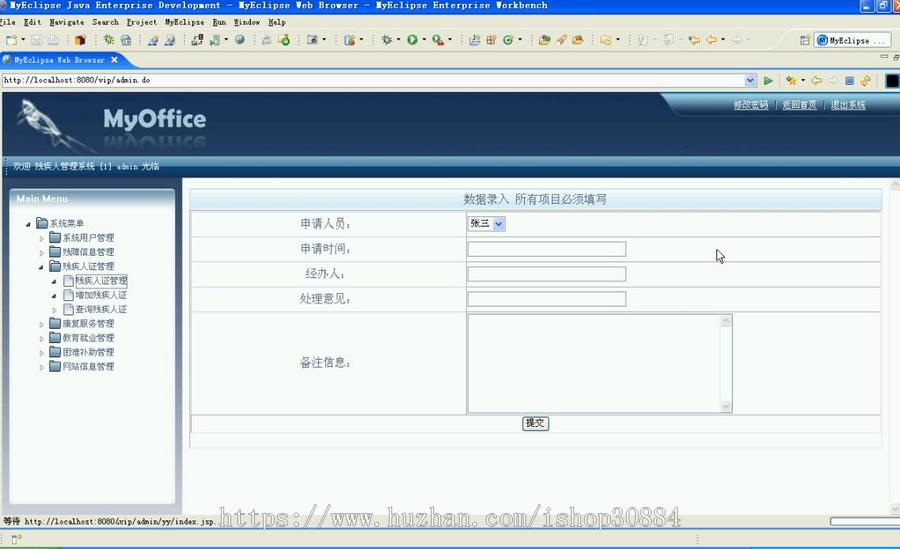900x549 pixels.
Task: Click the page vertical scrollbar up arrow
Action: tap(894, 184)
